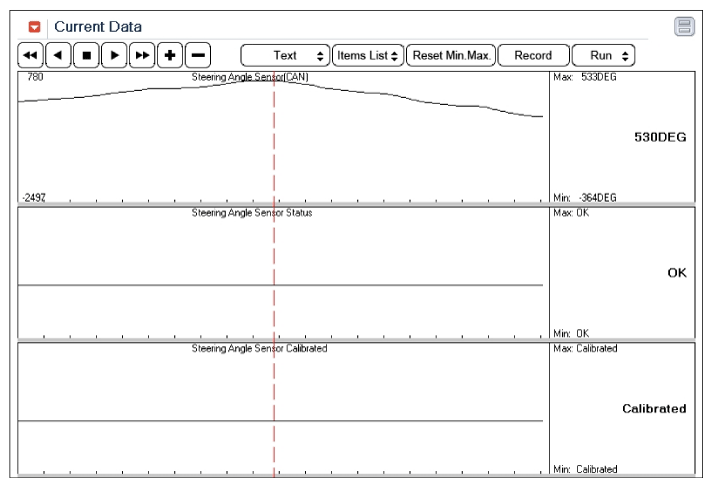Click the Min: -364DEG value

[x=585, y=198]
